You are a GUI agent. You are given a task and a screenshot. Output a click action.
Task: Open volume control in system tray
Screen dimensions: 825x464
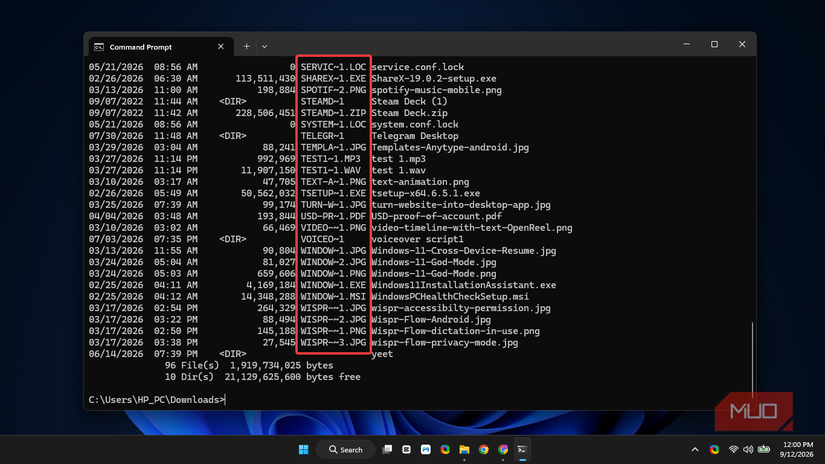tap(748, 449)
